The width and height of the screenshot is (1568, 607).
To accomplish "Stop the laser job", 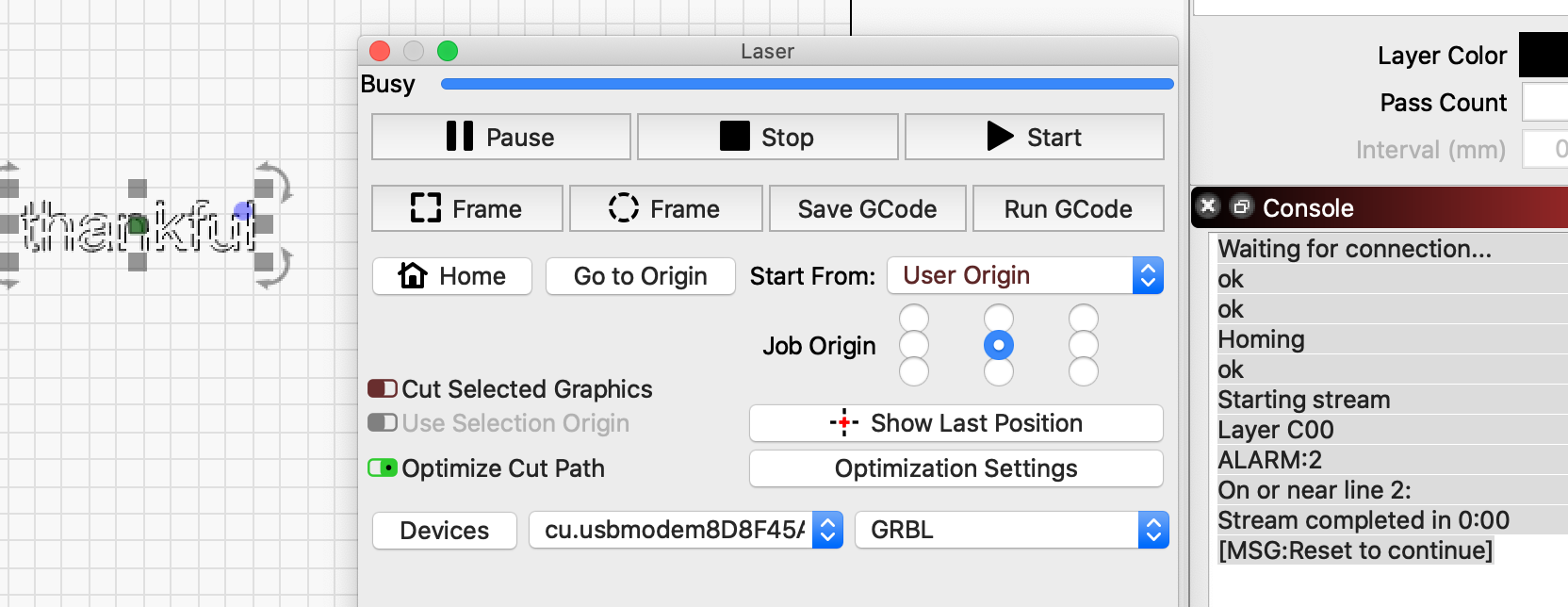I will (x=767, y=137).
